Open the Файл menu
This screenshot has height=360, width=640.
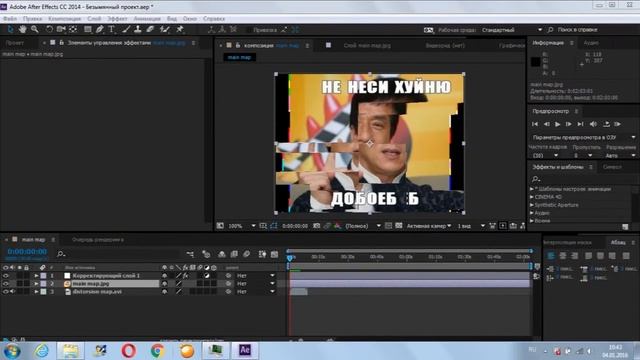click(x=10, y=19)
